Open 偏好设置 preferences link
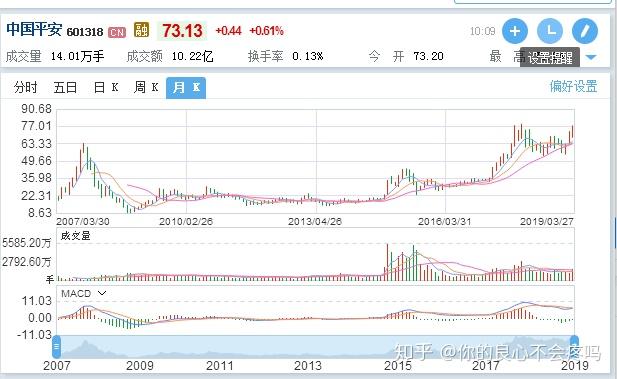The image size is (617, 379). 573,86
